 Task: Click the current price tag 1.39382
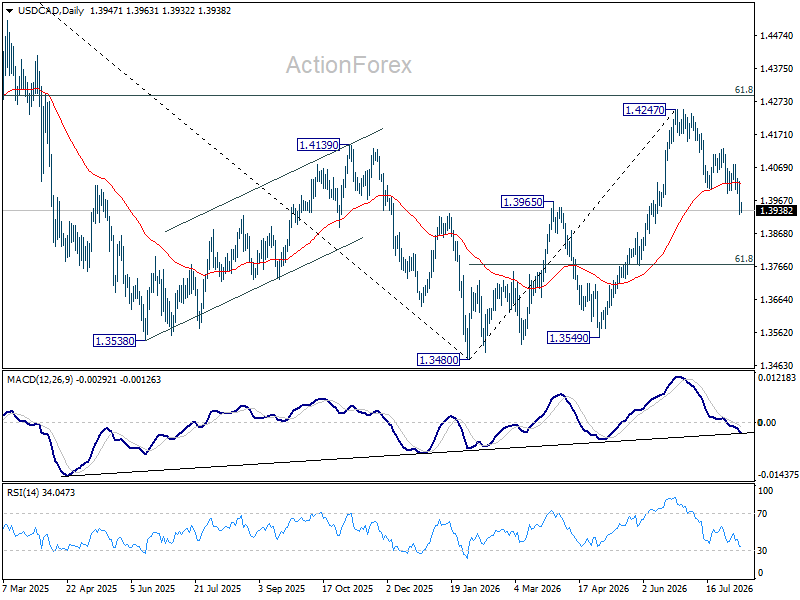776,211
